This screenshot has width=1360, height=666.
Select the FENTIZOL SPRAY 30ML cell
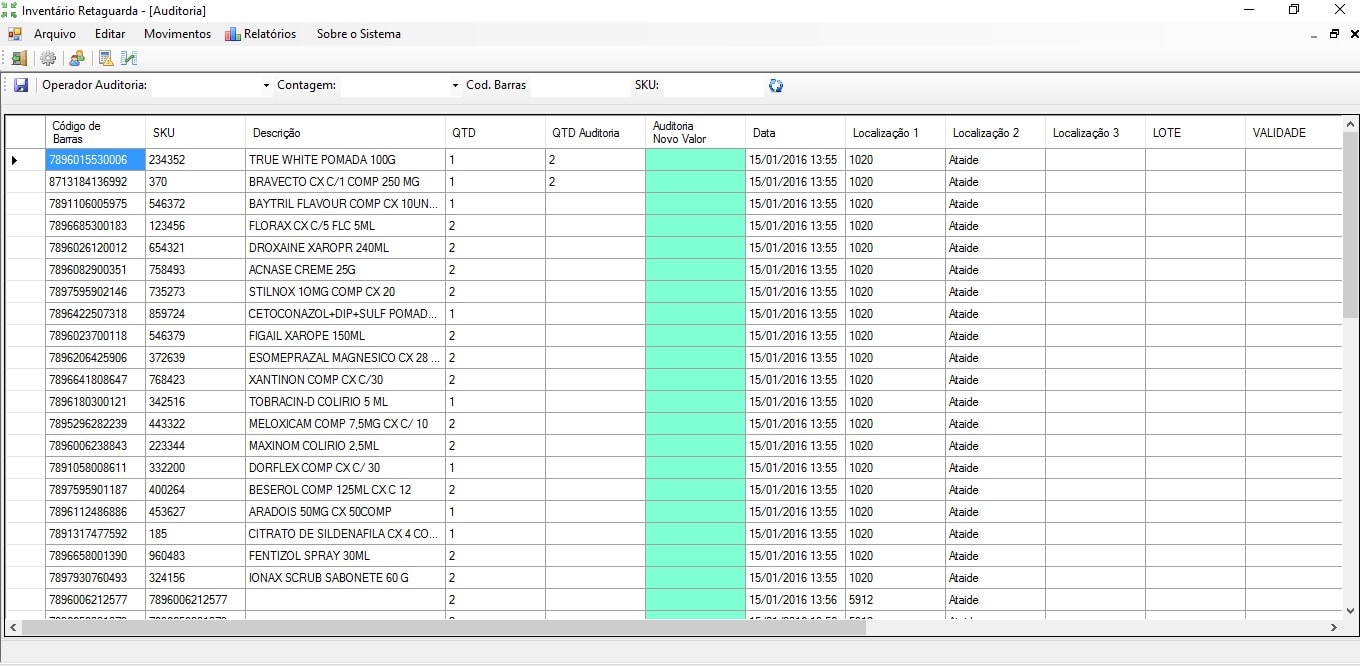(x=345, y=556)
